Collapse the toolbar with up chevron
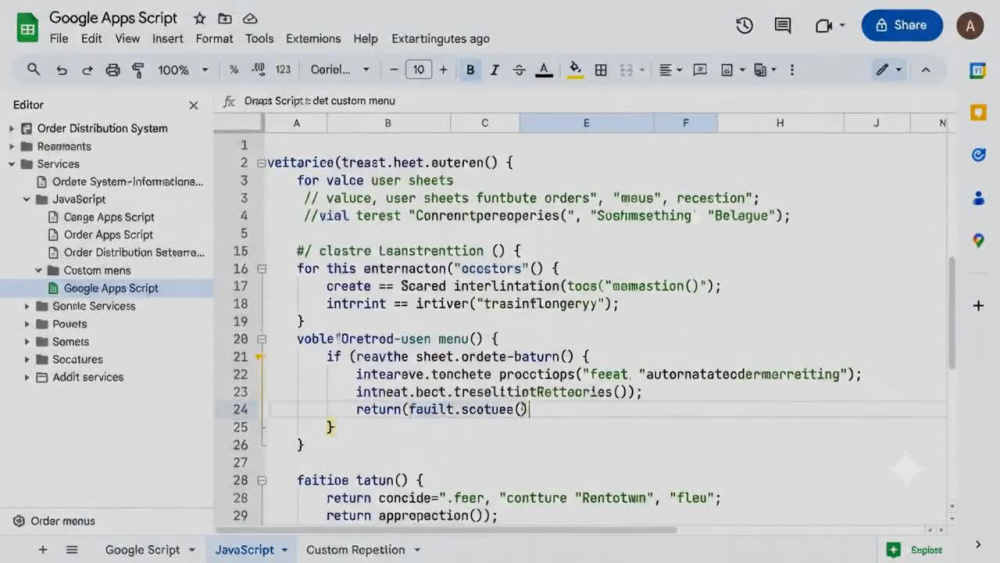Image resolution: width=1000 pixels, height=563 pixels. (925, 70)
